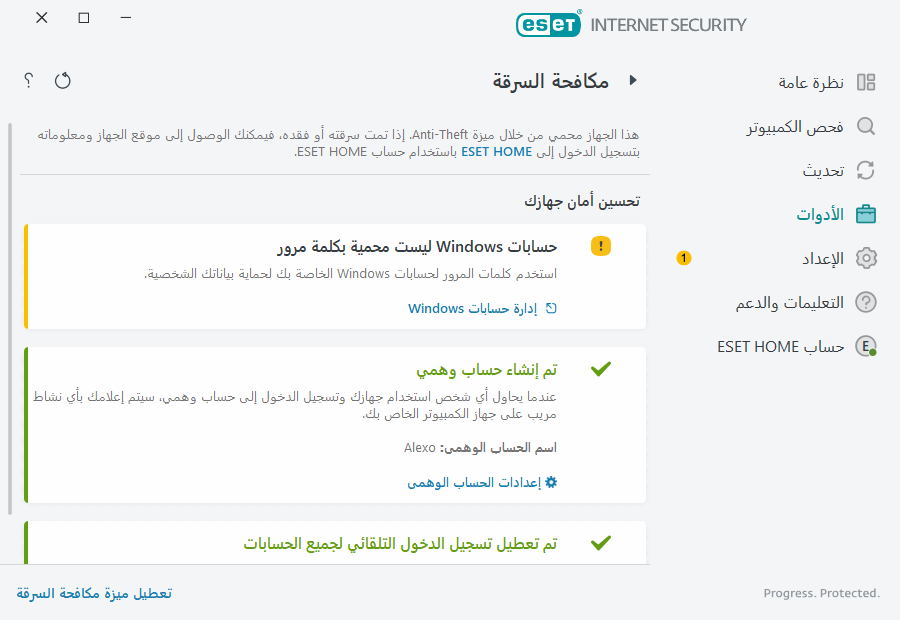This screenshot has width=900, height=620.
Task: Click the circular refresh icon top left
Action: click(x=62, y=81)
